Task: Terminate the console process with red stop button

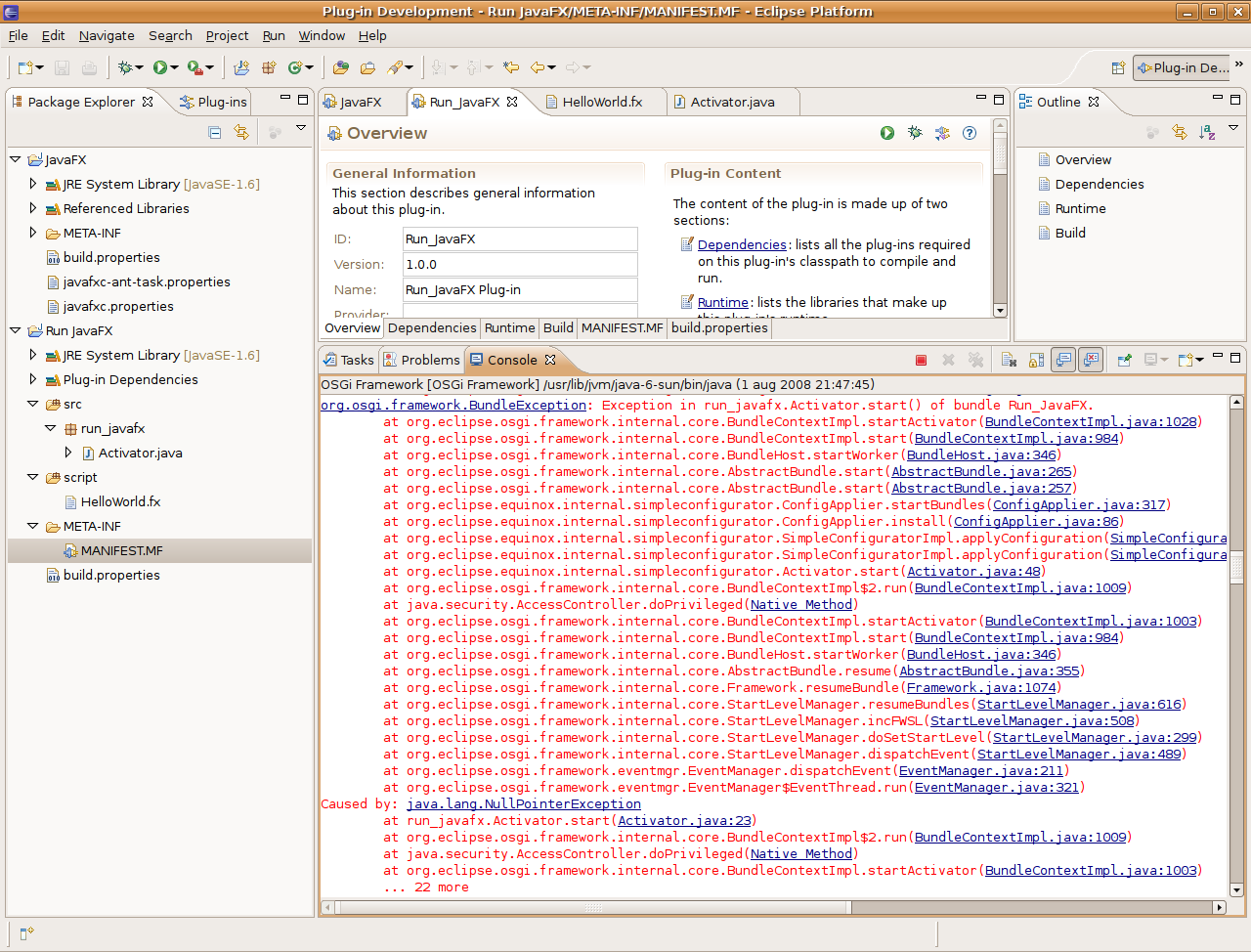Action: 921,360
